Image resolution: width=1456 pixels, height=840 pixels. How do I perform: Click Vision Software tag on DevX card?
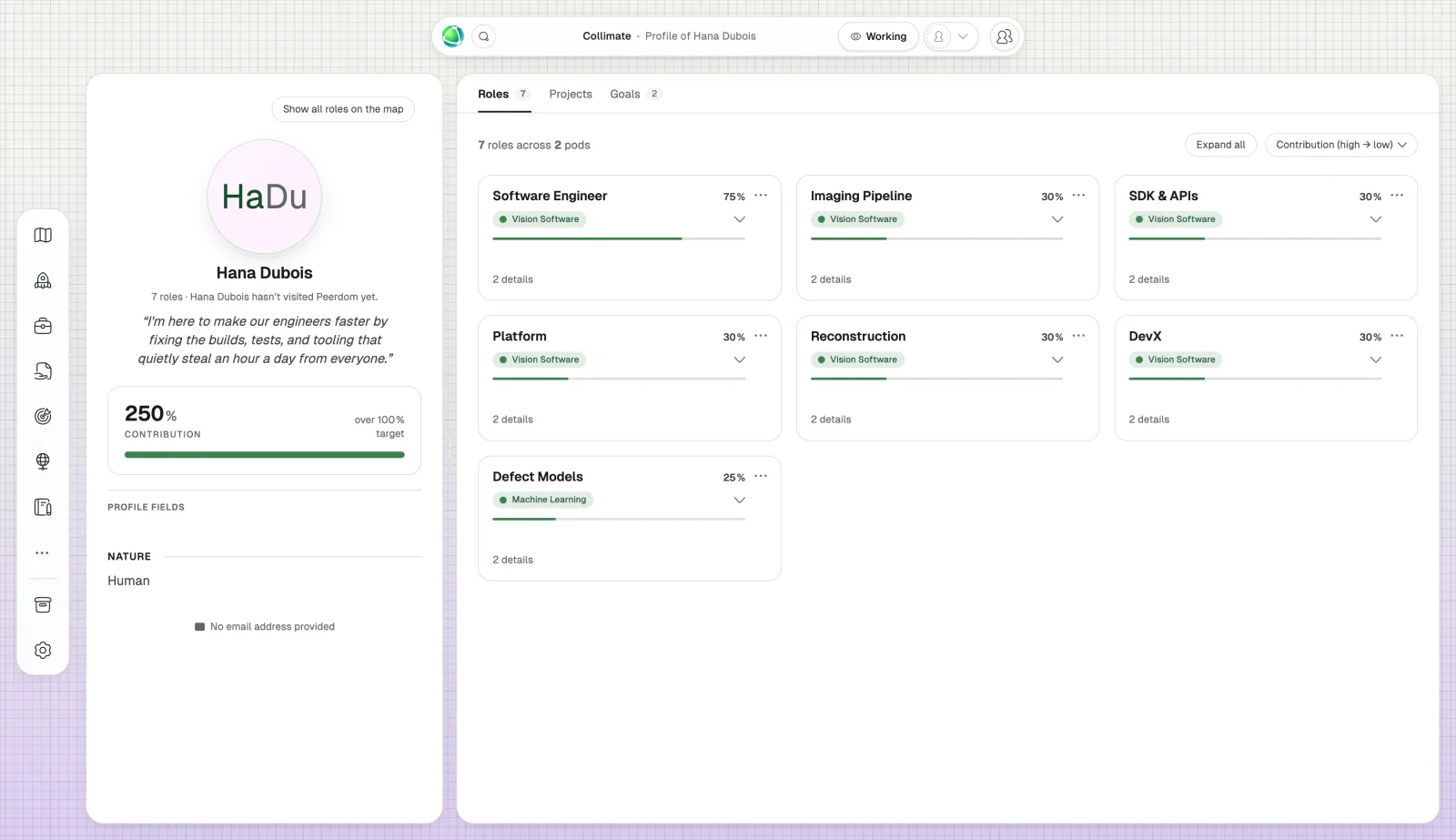pyautogui.click(x=1176, y=359)
